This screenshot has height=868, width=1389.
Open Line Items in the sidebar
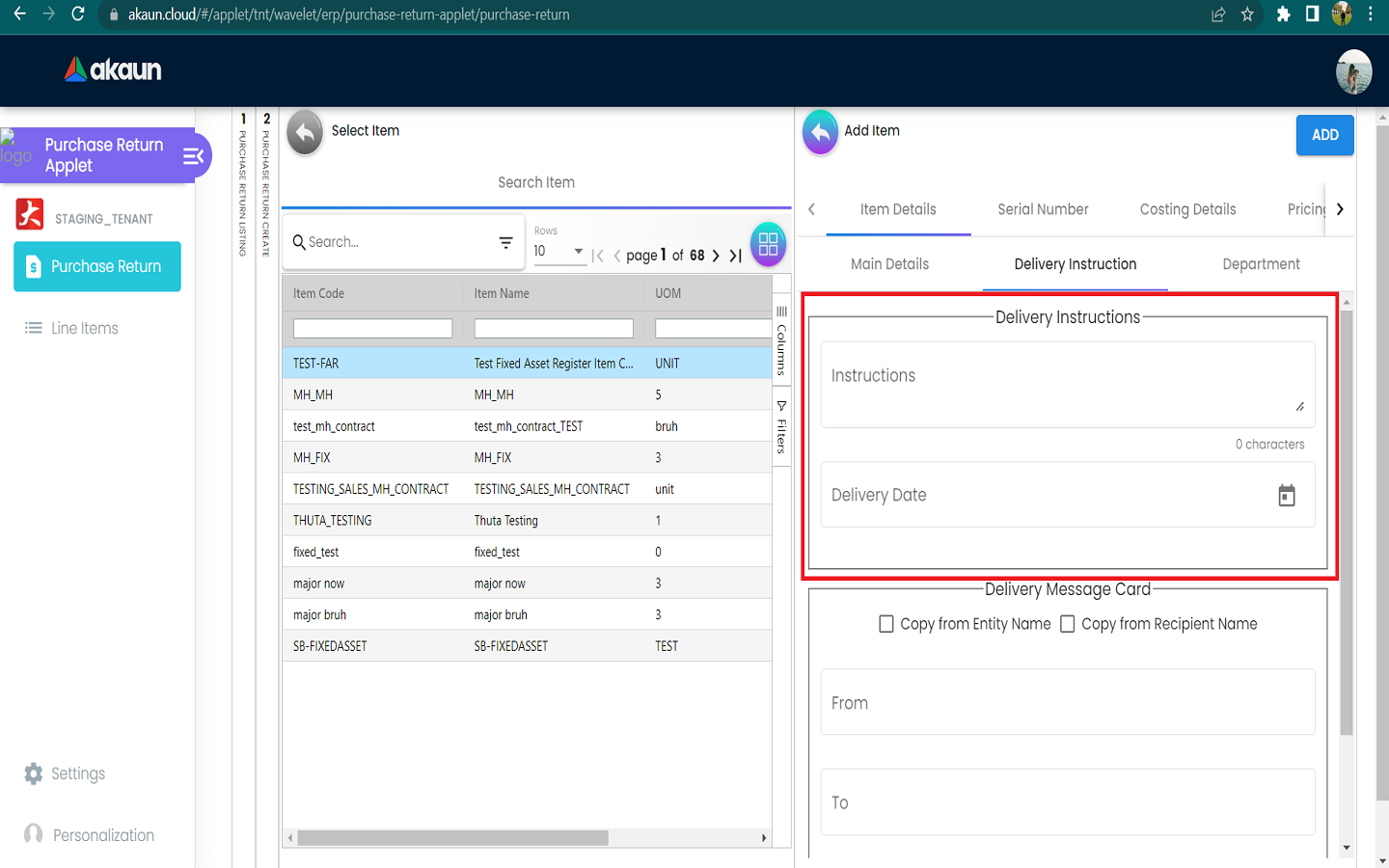click(84, 329)
